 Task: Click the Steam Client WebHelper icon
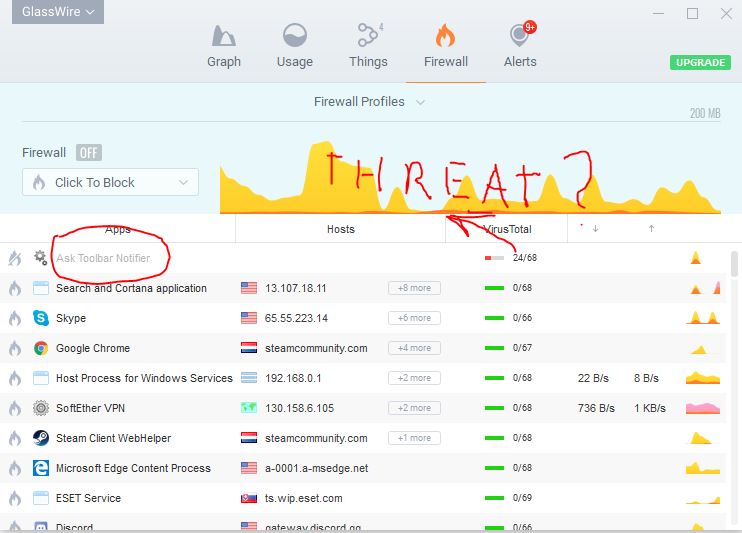pos(41,438)
